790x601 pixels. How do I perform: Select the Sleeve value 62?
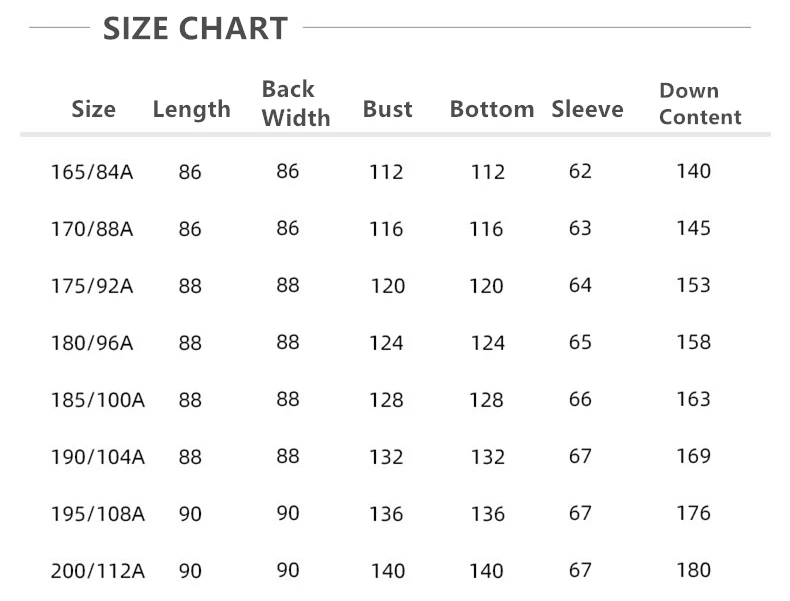pyautogui.click(x=580, y=171)
